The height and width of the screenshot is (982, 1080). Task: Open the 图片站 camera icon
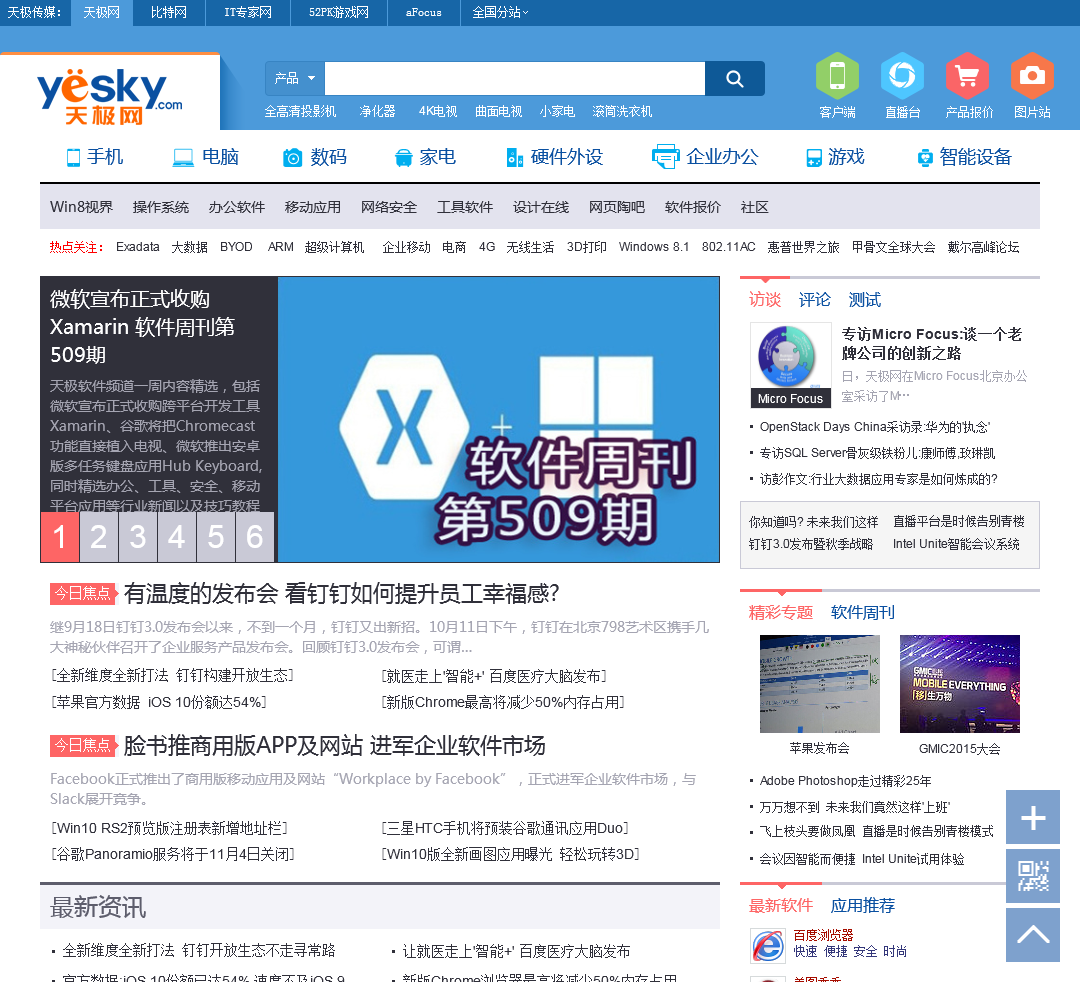(x=1032, y=76)
